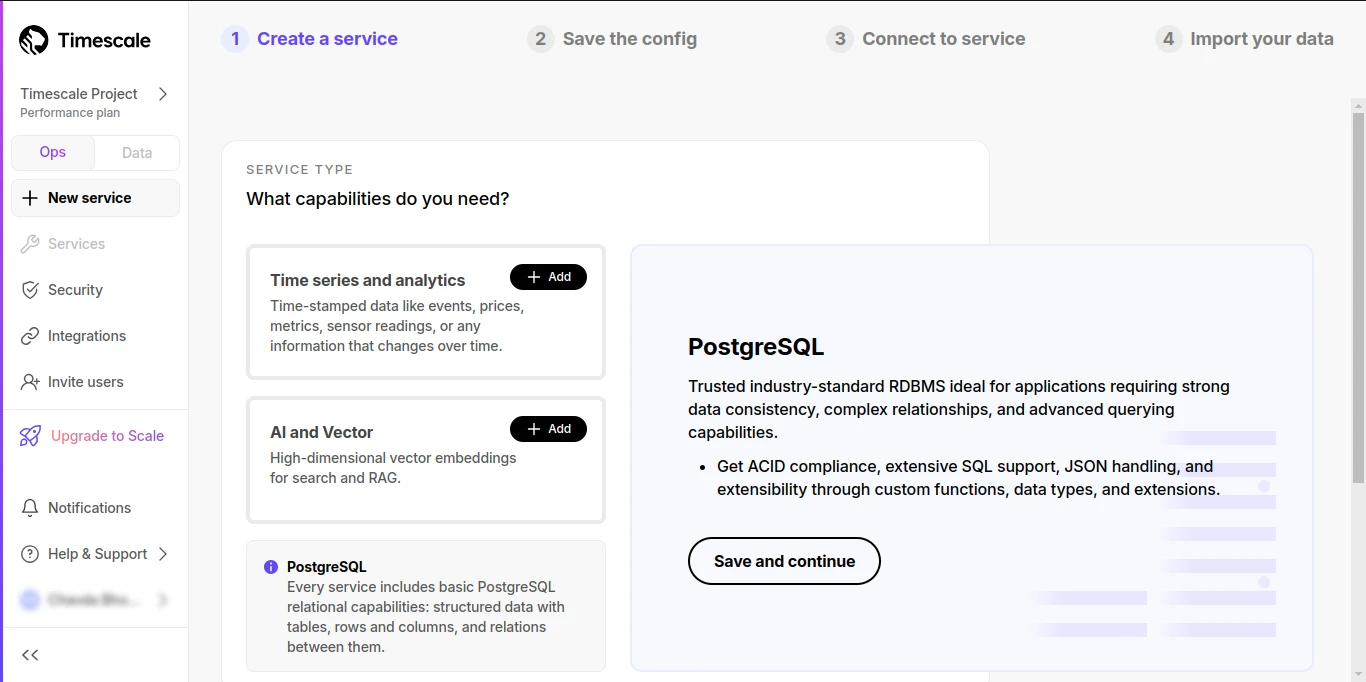The height and width of the screenshot is (682, 1366).
Task: Expand the Help & Support submenu arrow
Action: 163,554
